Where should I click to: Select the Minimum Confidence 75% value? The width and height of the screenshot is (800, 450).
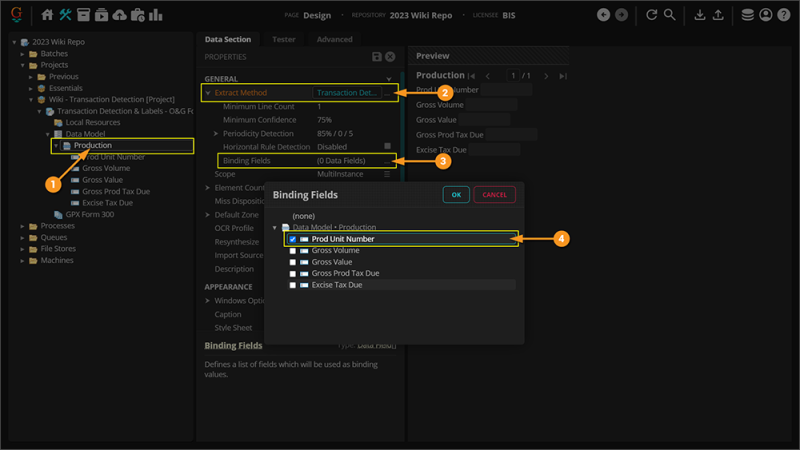coord(324,120)
